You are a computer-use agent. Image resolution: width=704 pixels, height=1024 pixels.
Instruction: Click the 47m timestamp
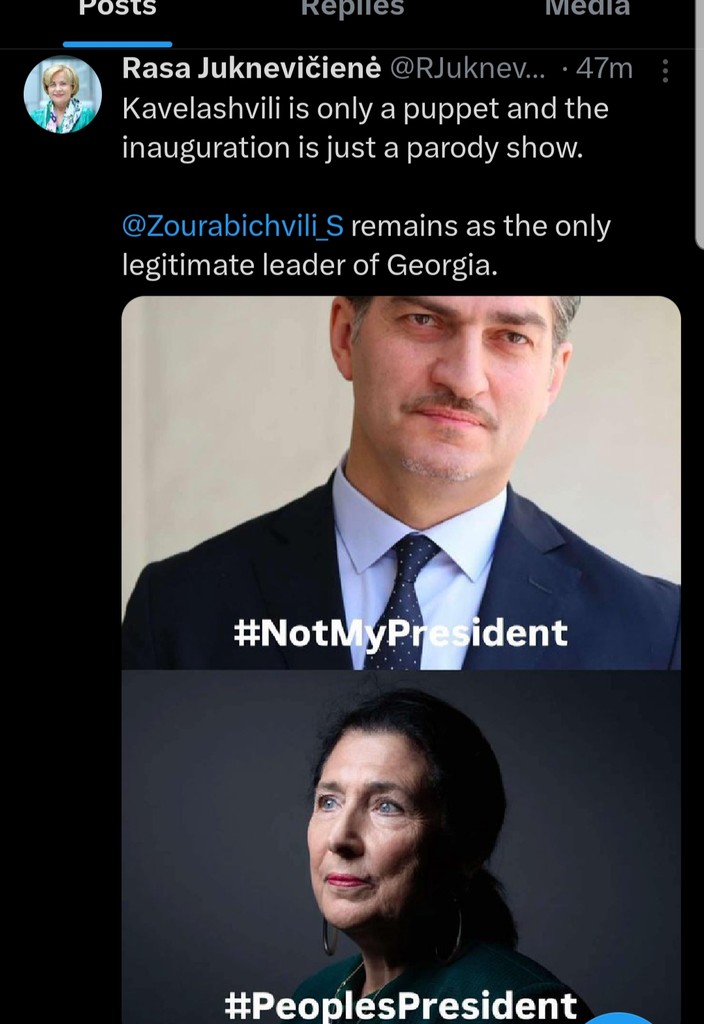605,69
